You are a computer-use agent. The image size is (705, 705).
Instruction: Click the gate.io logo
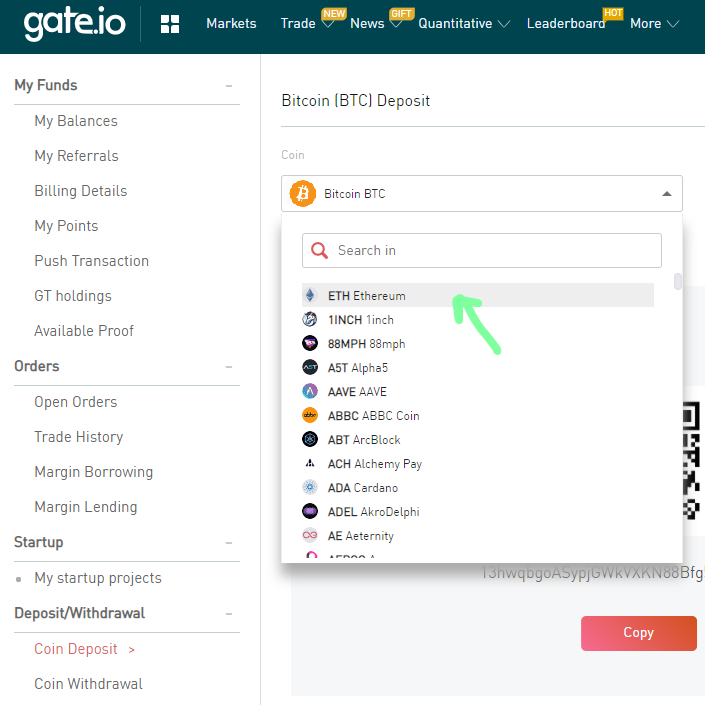tap(75, 23)
